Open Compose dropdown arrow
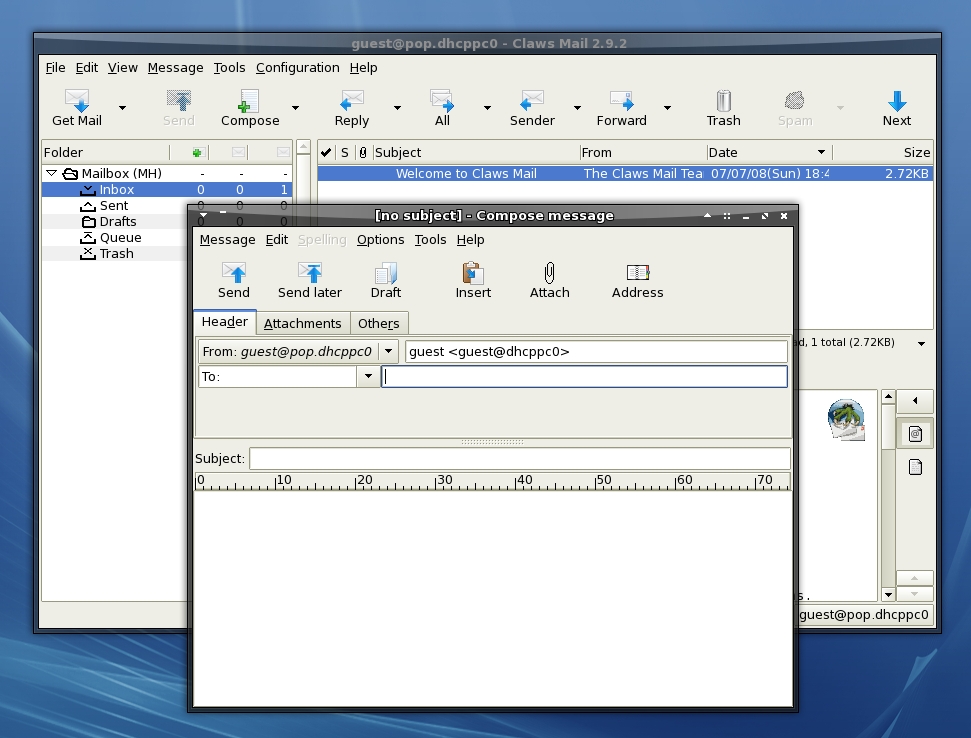 [x=295, y=108]
